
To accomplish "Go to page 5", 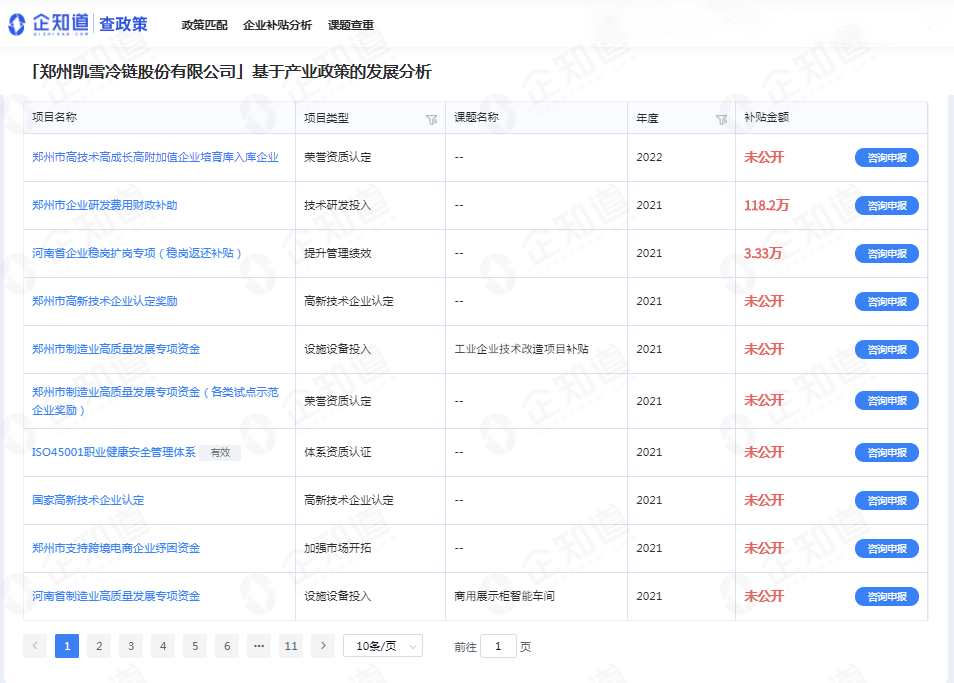I will [195, 646].
